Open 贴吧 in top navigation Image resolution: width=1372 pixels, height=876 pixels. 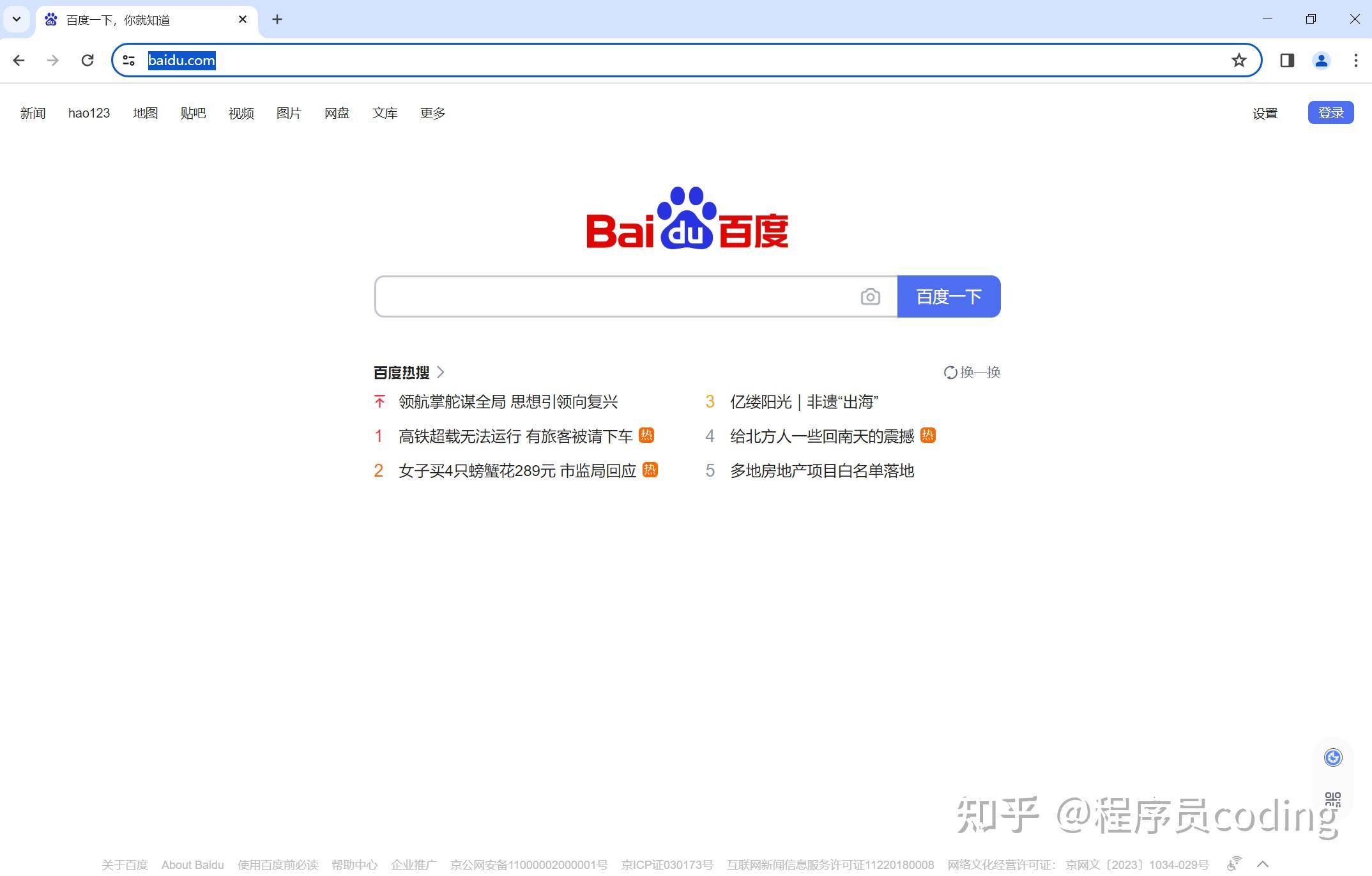point(193,113)
